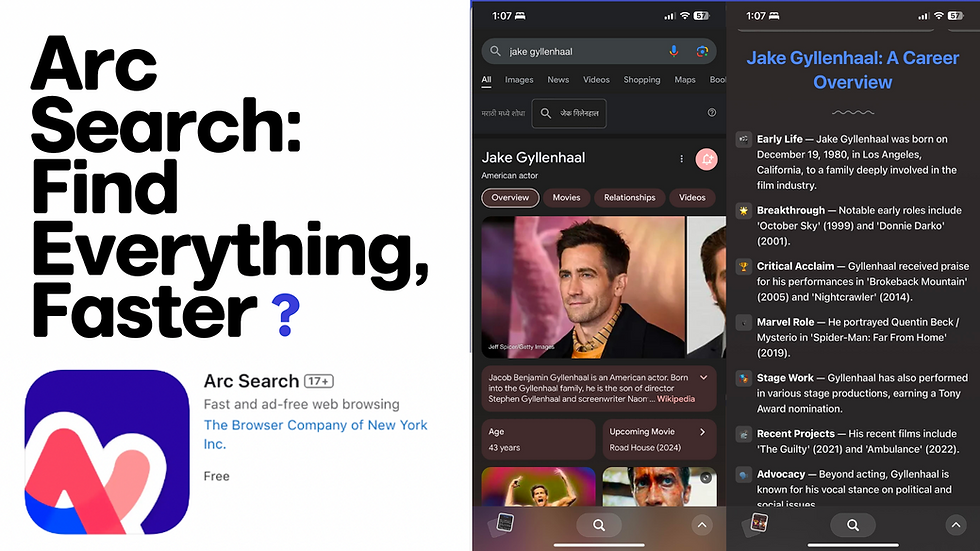Open the three-dot menu beside Jake Gyllenhaal
Screen dimensions: 980x551
pyautogui.click(x=681, y=159)
